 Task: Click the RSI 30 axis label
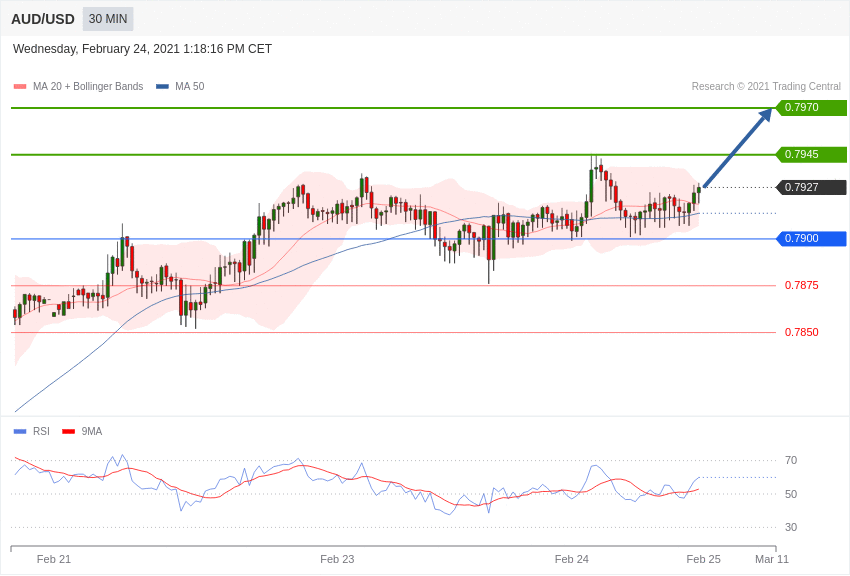point(791,527)
